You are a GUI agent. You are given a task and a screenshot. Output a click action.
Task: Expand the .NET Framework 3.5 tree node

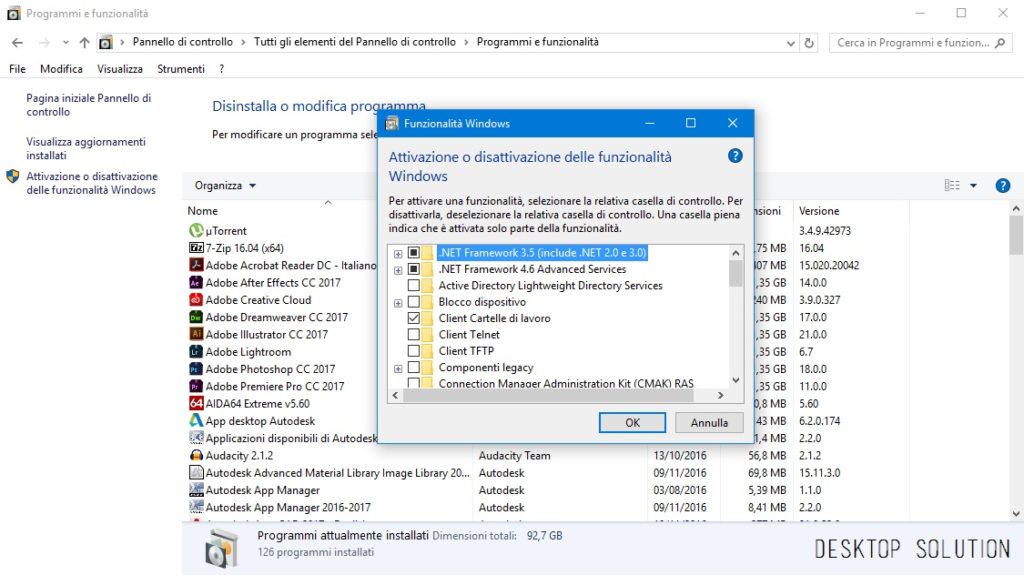(x=398, y=254)
